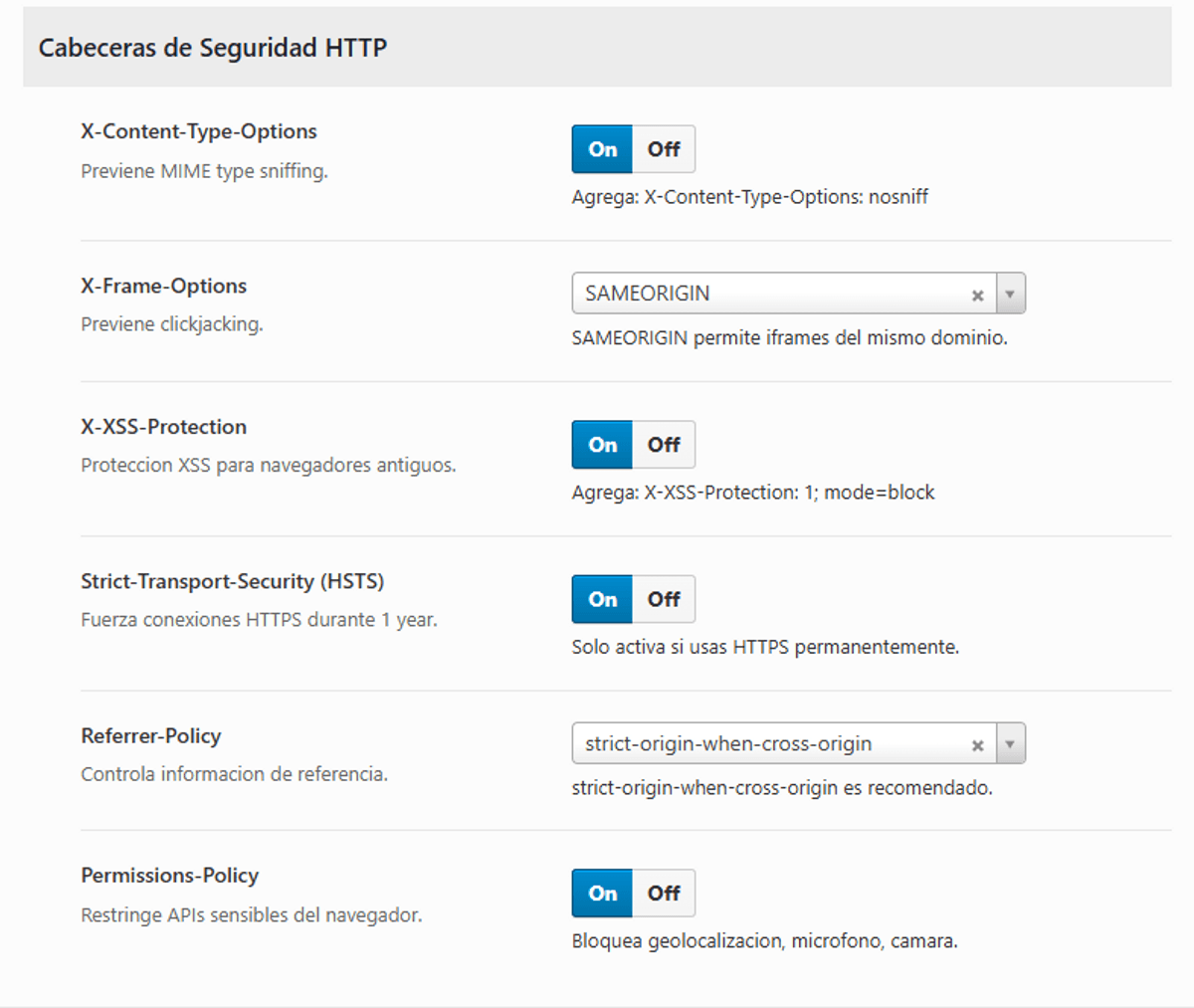1194x1008 pixels.
Task: Enable X-XSS-Protection with On button
Action: coord(602,445)
